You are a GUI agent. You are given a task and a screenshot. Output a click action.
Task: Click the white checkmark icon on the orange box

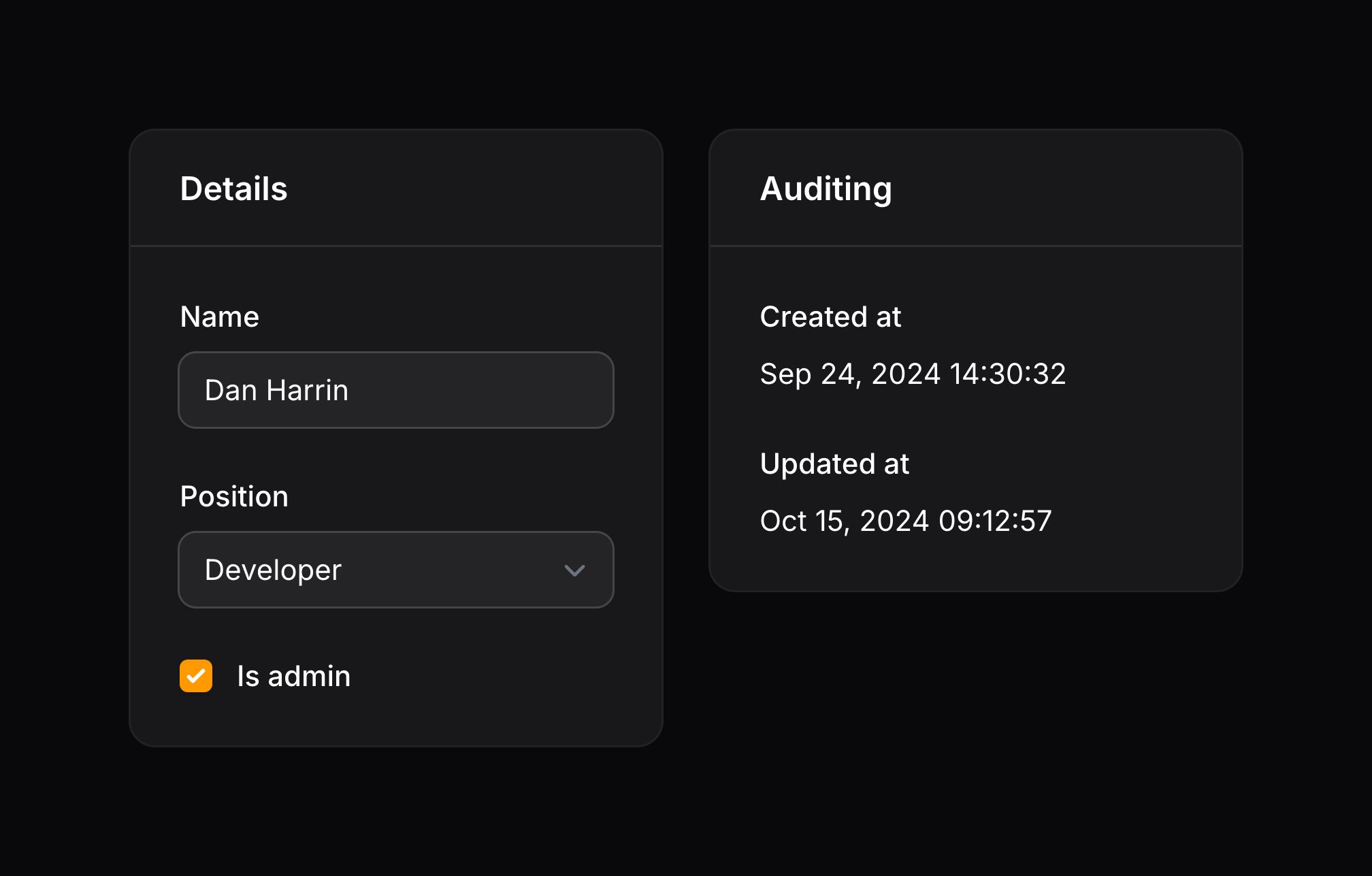196,677
